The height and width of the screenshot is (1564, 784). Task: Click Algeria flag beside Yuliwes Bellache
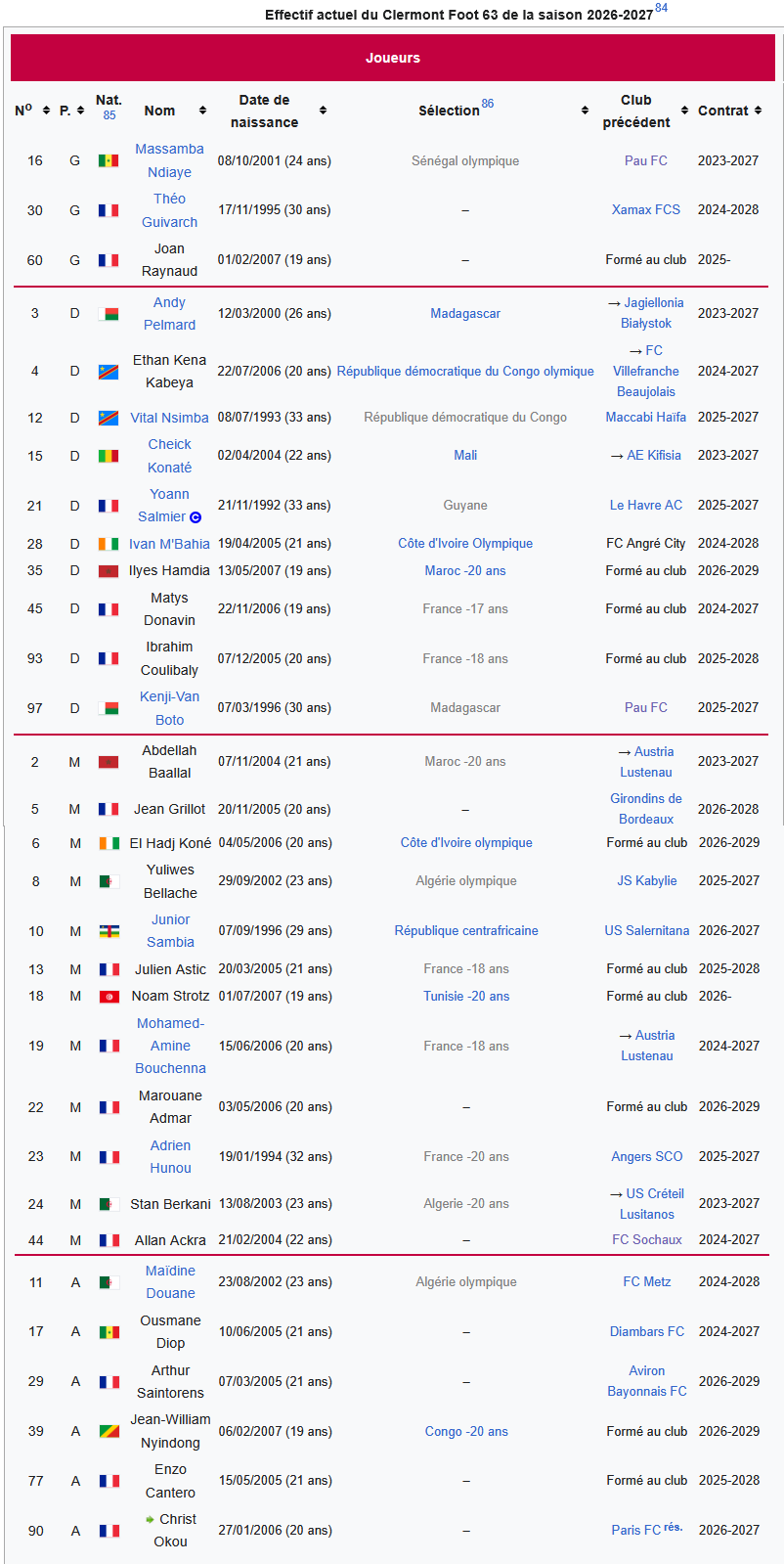[x=109, y=881]
